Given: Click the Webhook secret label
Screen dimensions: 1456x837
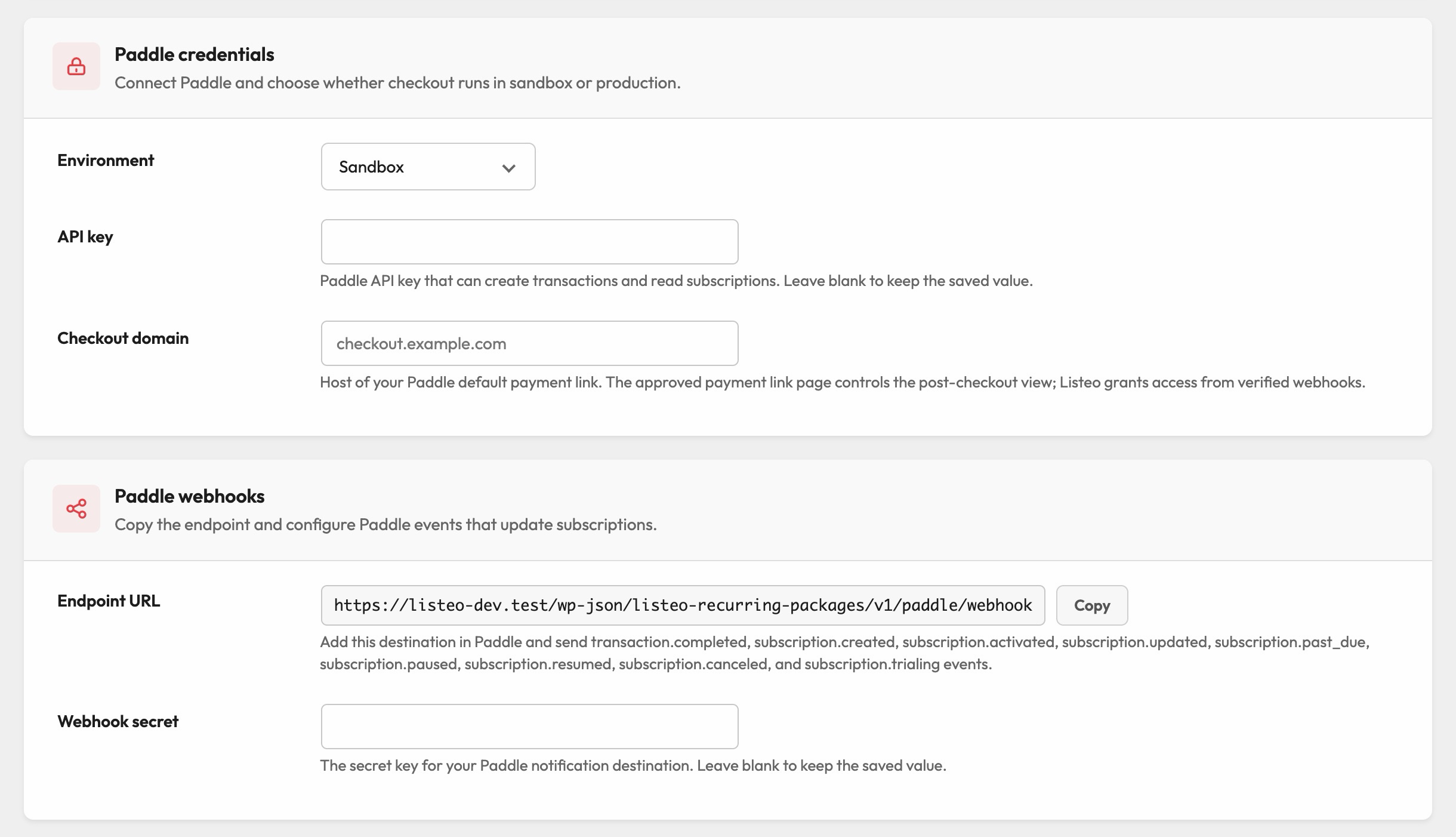Looking at the screenshot, I should coord(118,721).
